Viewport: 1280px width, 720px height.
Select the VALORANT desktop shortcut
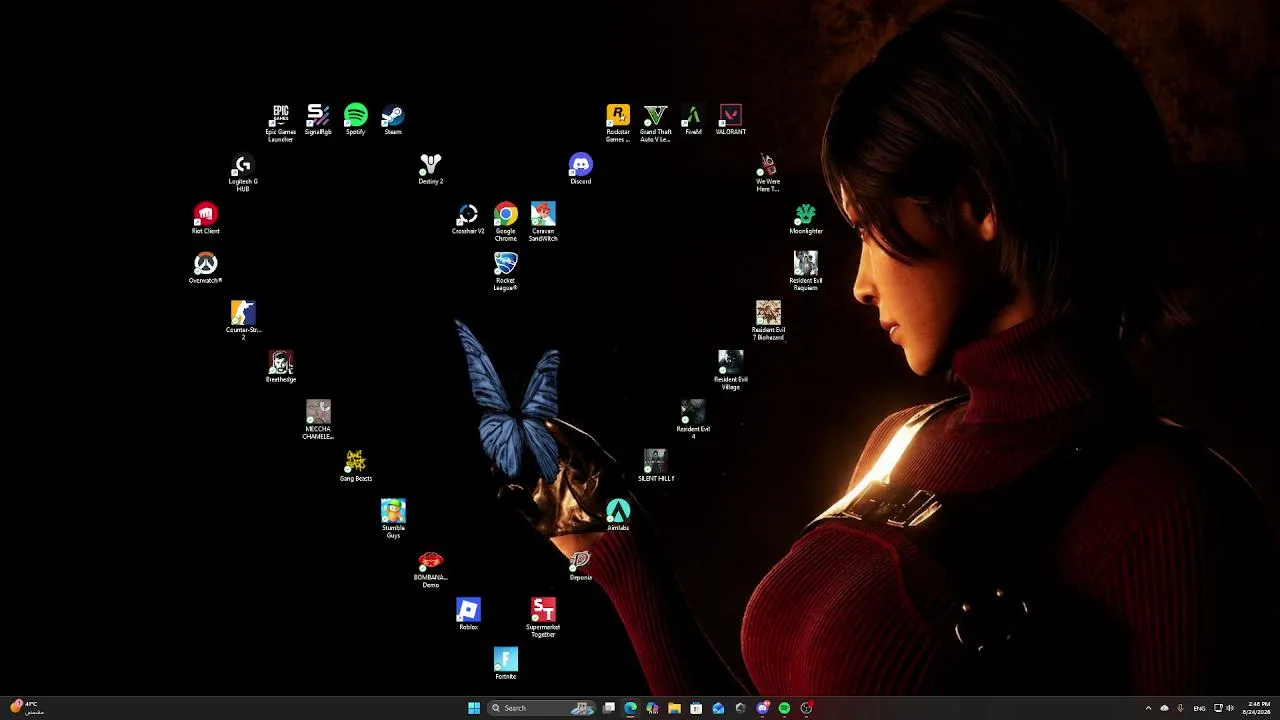point(731,119)
